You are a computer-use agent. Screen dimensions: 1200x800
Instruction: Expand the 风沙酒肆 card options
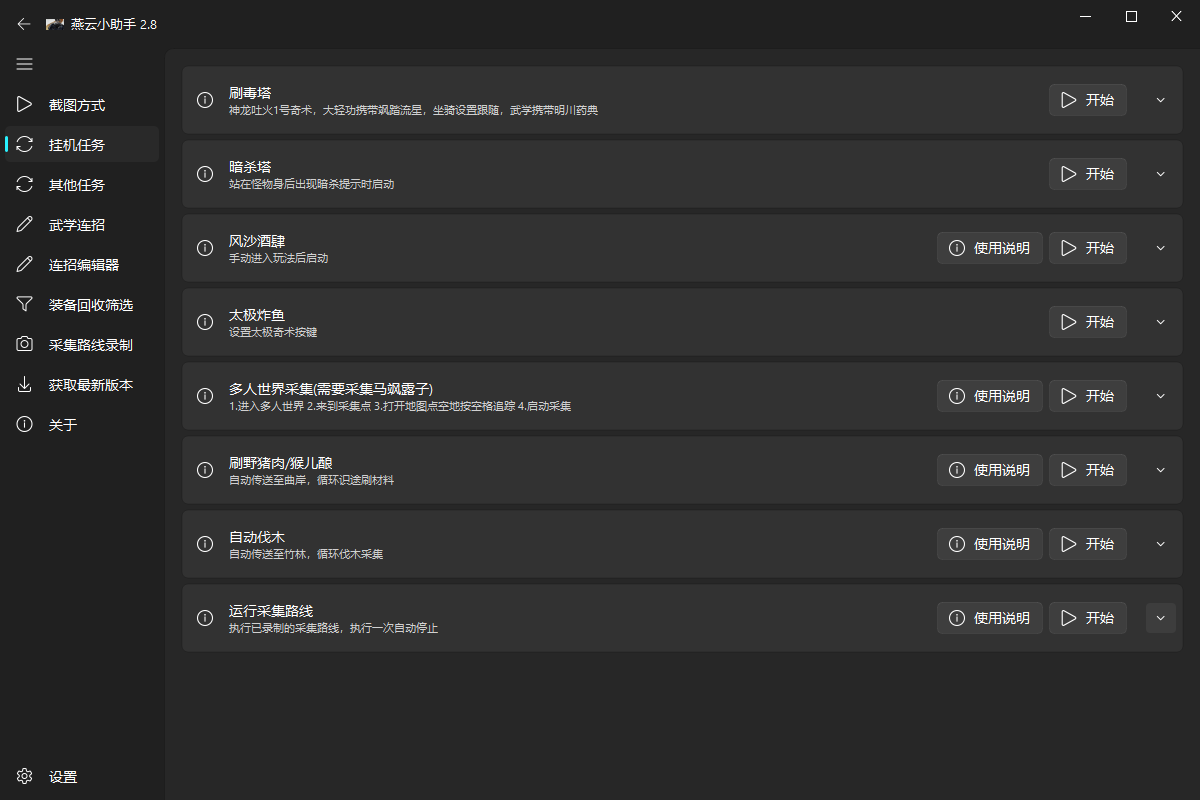coord(1161,248)
